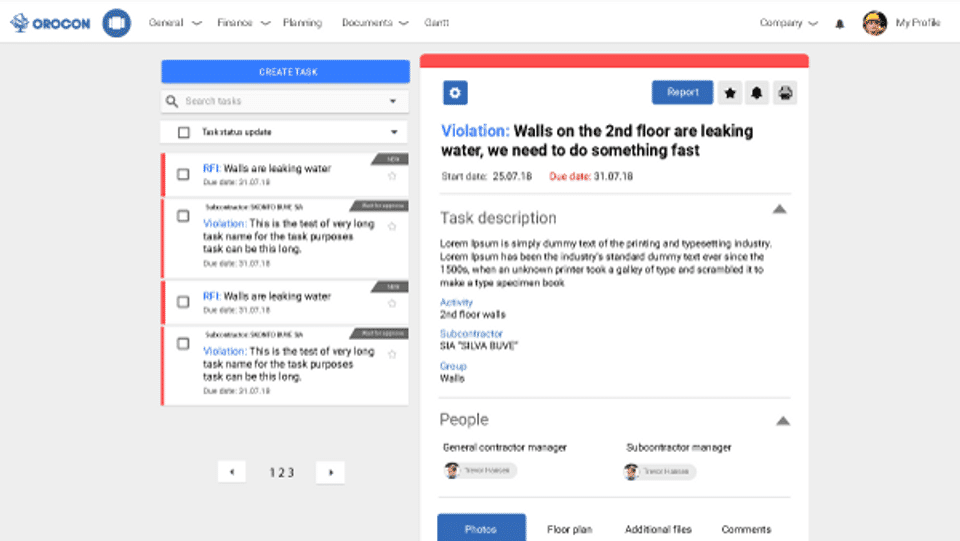The width and height of the screenshot is (960, 541).
Task: Check the first RFI task checkbox
Action: point(183,174)
